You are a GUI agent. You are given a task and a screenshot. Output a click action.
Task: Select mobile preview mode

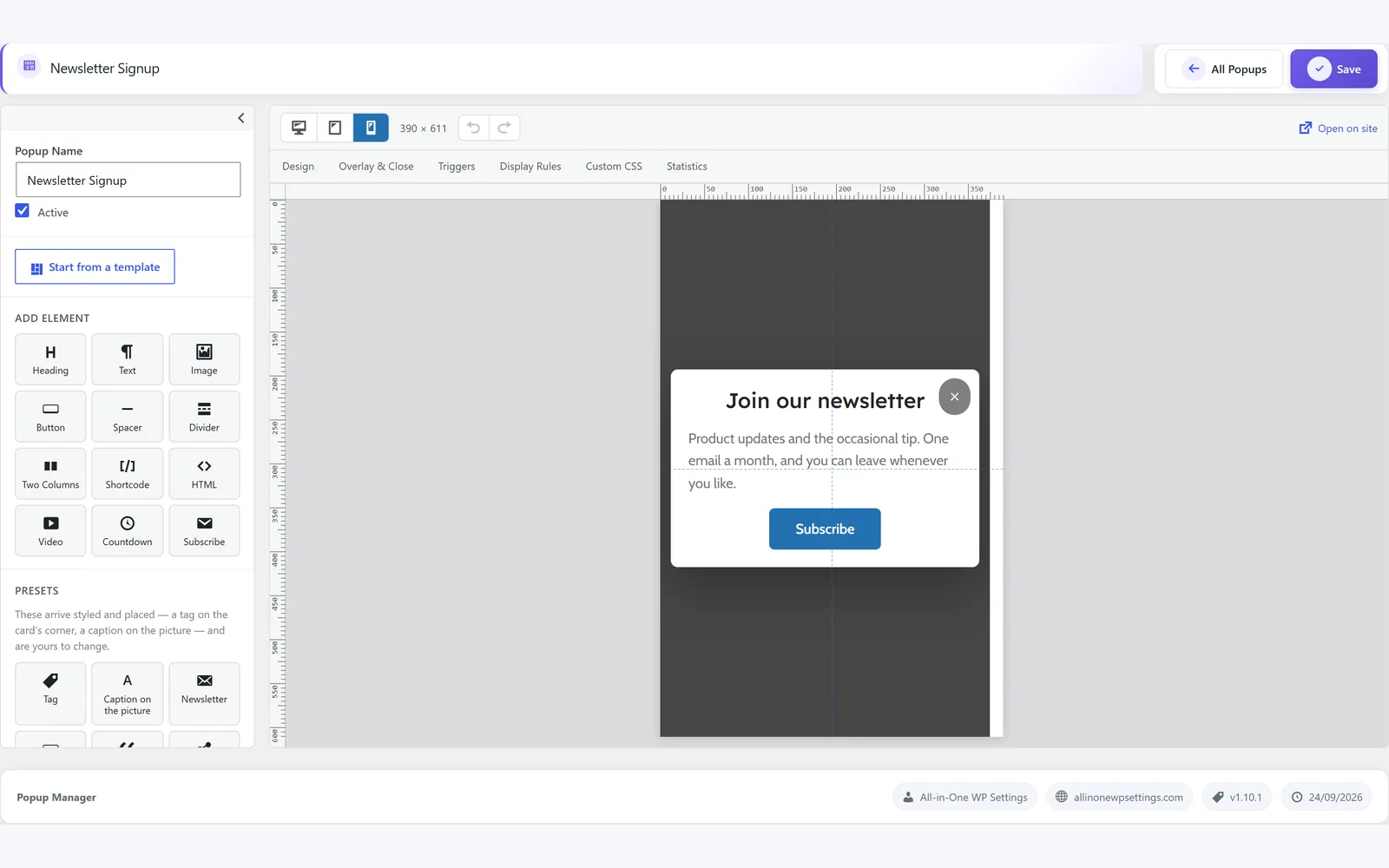pyautogui.click(x=371, y=128)
